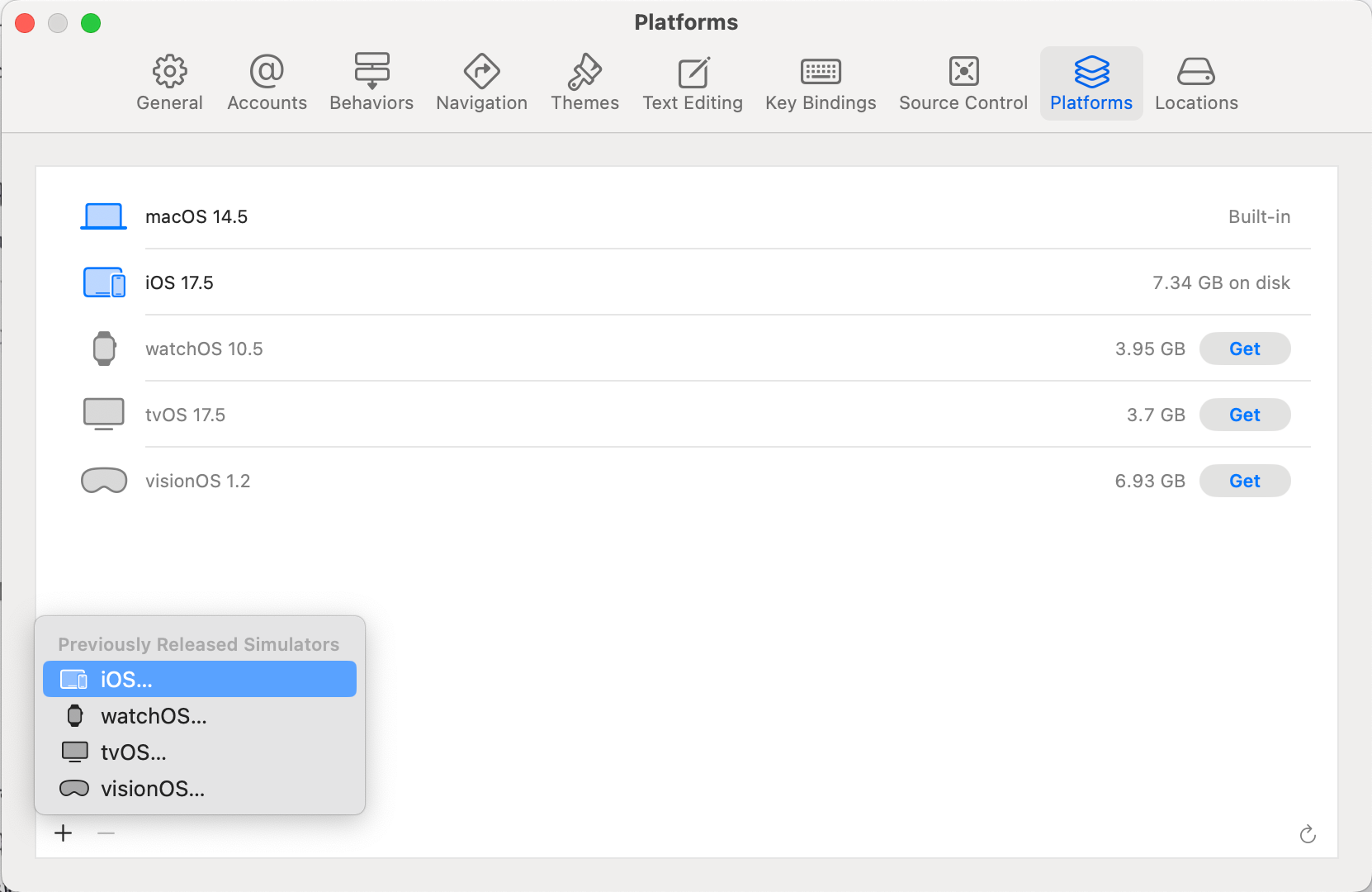Open the Accounts at-sign icon
This screenshot has width=1372, height=892.
[267, 71]
